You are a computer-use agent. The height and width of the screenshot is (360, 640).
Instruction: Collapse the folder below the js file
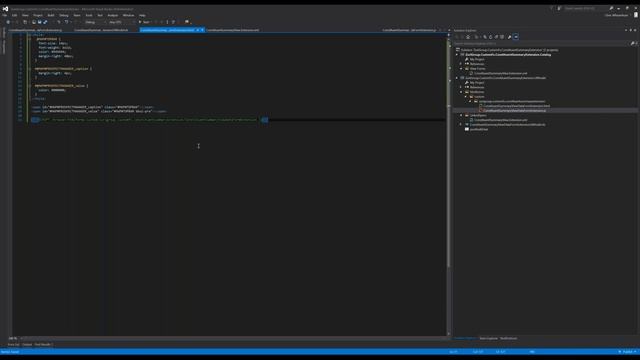point(461,115)
